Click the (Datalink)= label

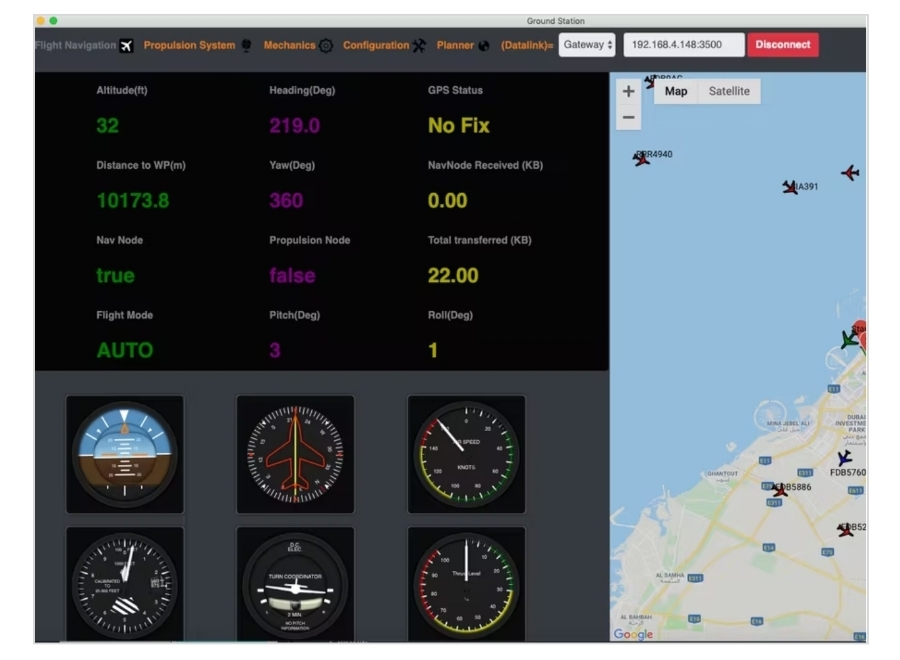click(527, 45)
